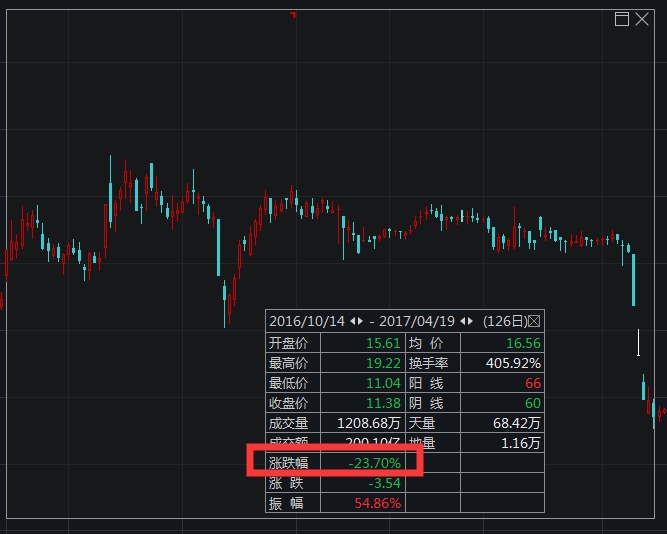Step the start date 2016/10/14 forward one day
This screenshot has width=667, height=534.
[x=360, y=321]
